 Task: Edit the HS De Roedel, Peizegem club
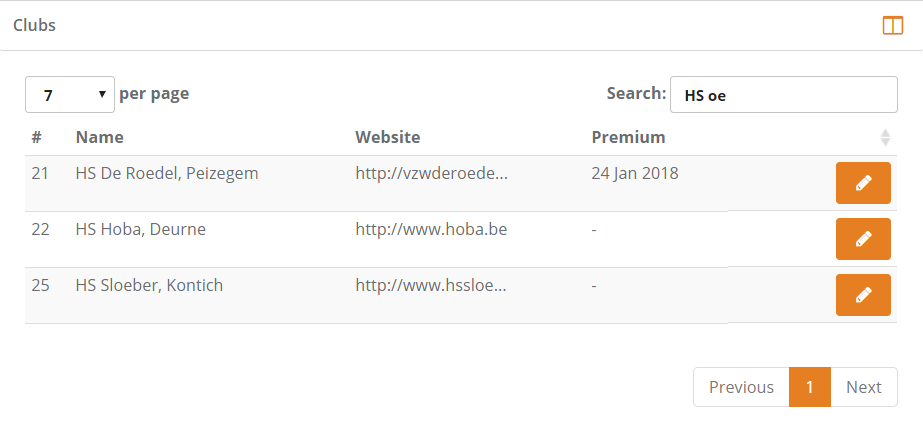tap(863, 183)
